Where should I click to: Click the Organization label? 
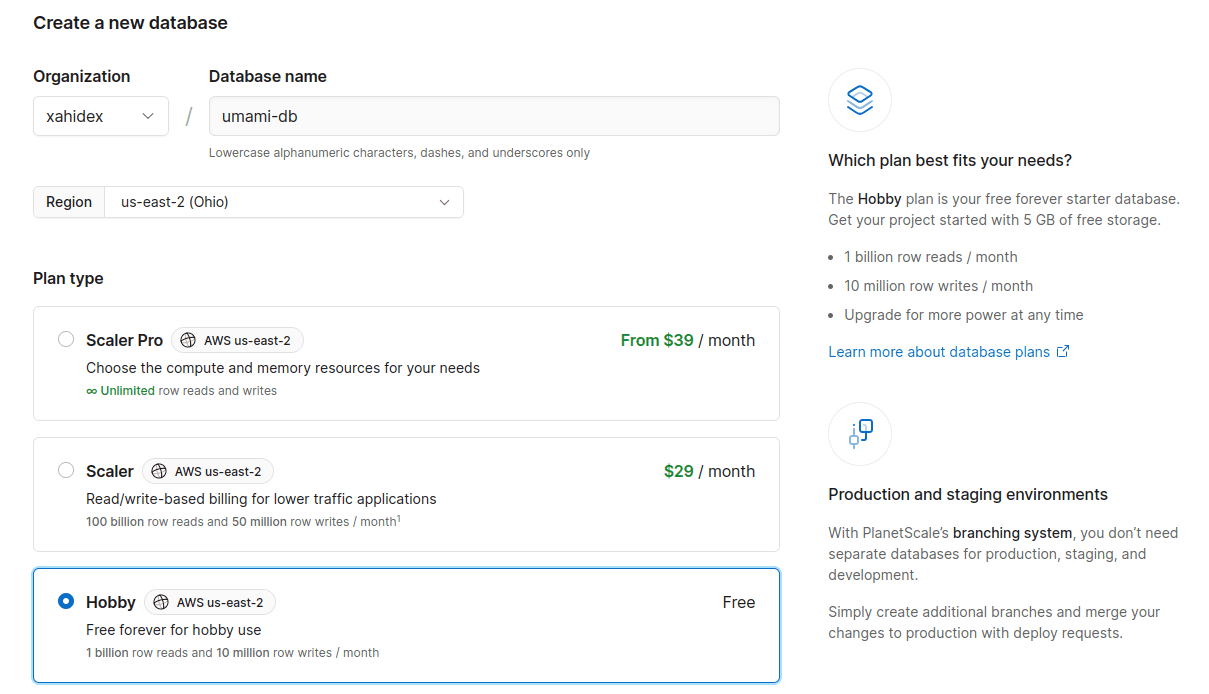coord(82,76)
